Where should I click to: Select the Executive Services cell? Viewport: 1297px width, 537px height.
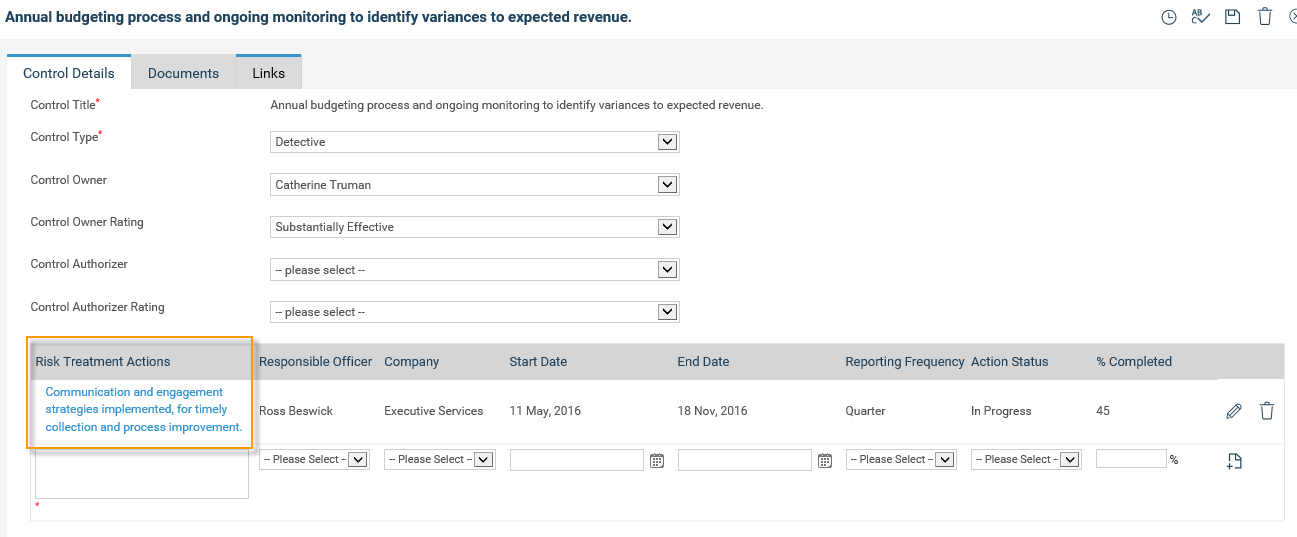[434, 411]
